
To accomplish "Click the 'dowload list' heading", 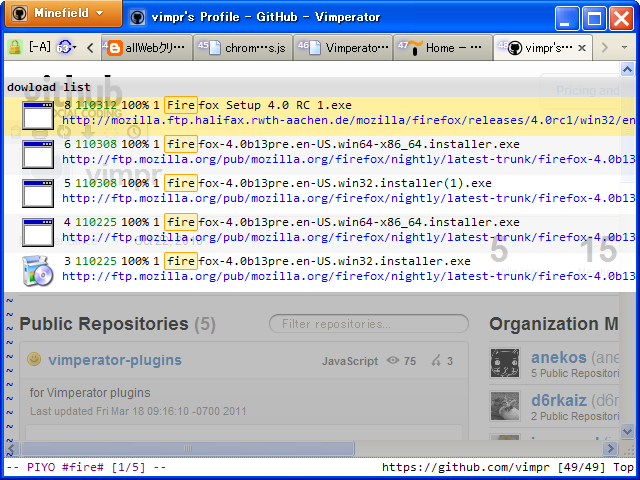I will pos(49,87).
